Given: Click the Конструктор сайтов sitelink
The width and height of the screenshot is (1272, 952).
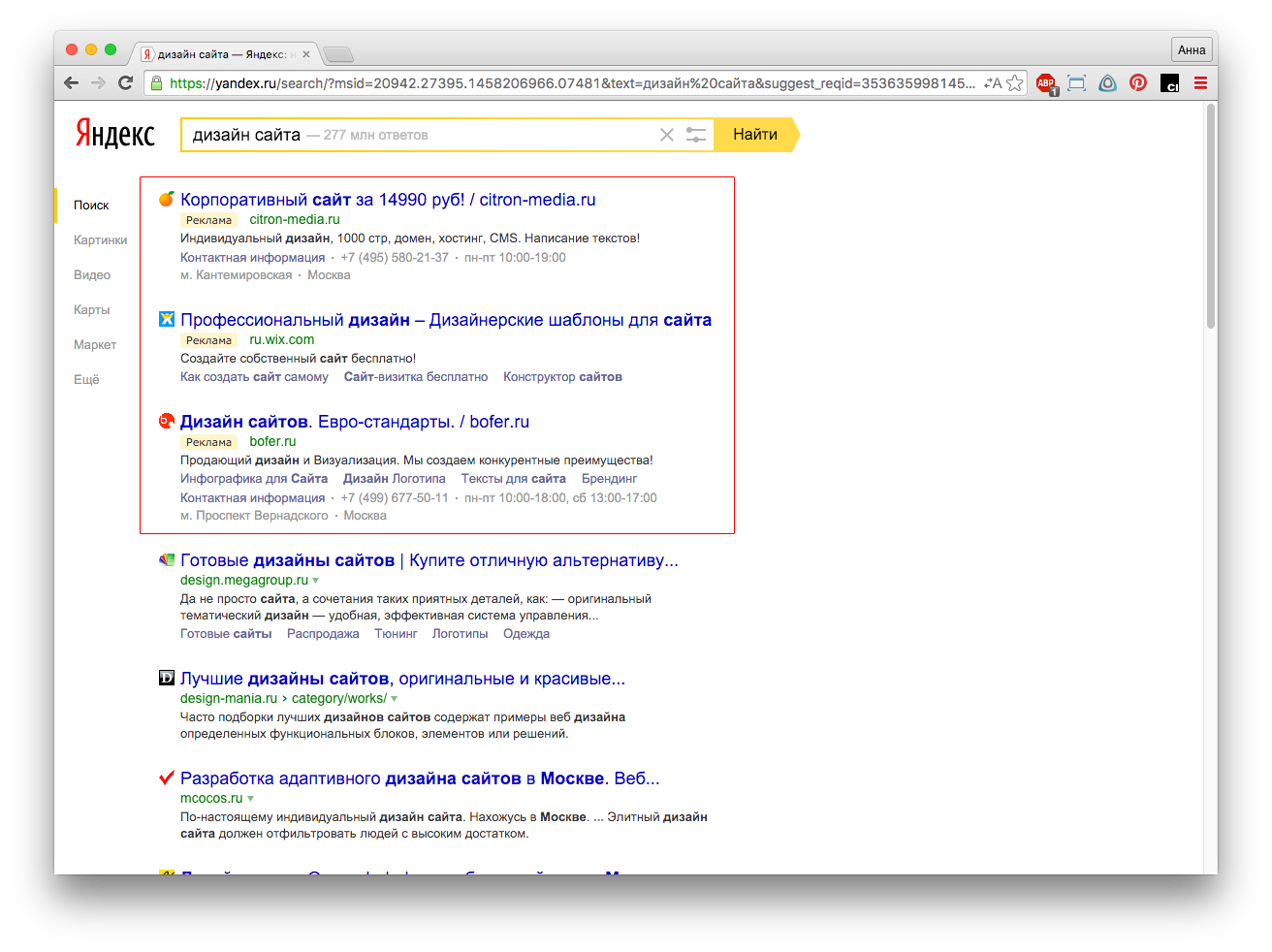Looking at the screenshot, I should click(562, 377).
